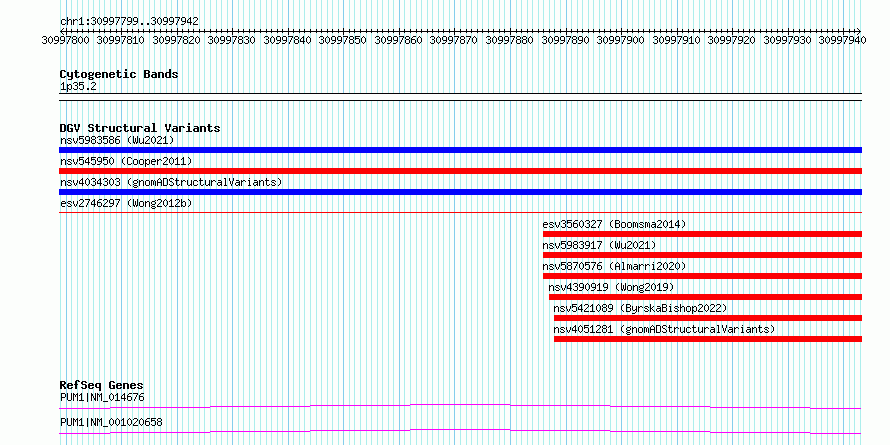Click the nsv5870576 (Almarri2020) label
This screenshot has width=890, height=445.
click(614, 266)
